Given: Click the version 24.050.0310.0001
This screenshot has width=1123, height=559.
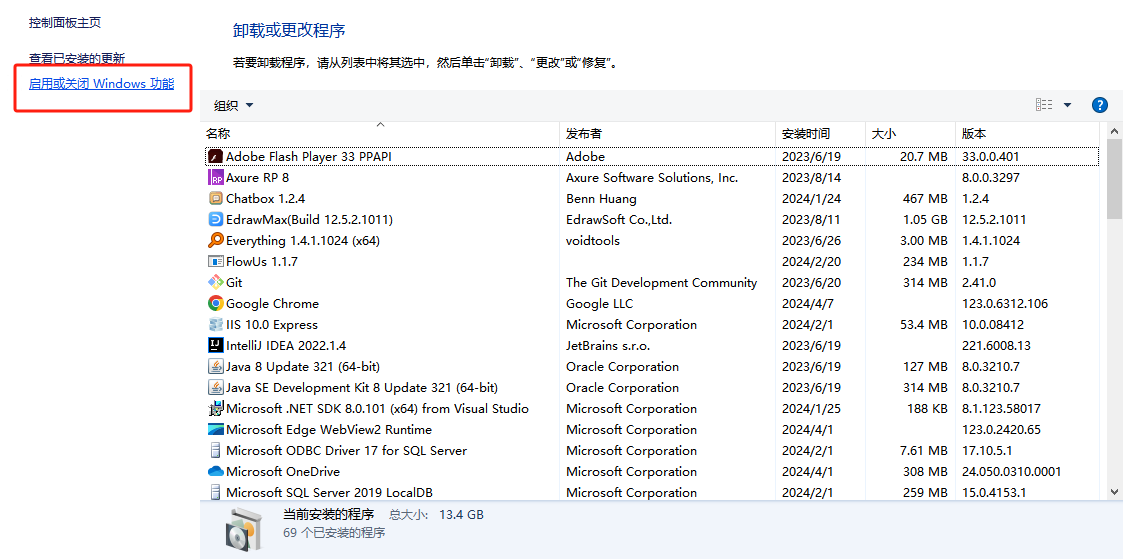Looking at the screenshot, I should tap(1011, 472).
